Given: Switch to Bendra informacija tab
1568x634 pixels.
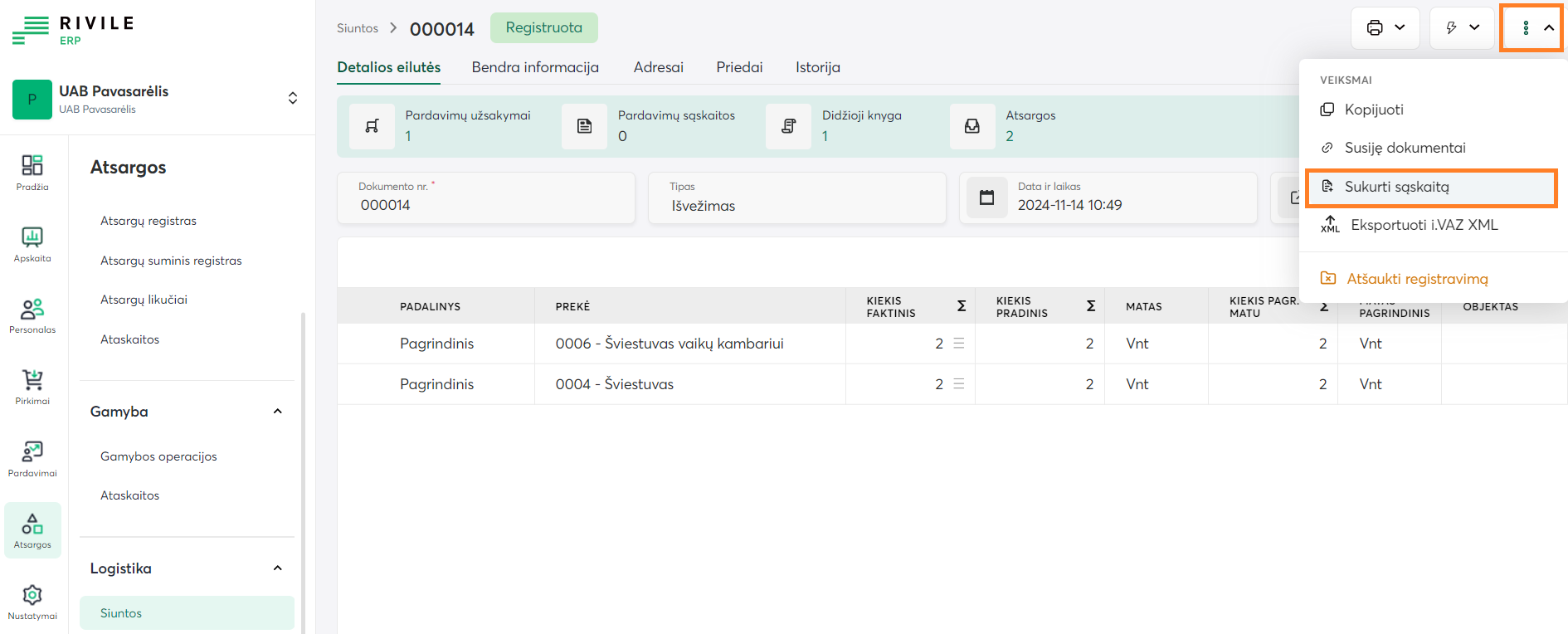Looking at the screenshot, I should coord(535,67).
